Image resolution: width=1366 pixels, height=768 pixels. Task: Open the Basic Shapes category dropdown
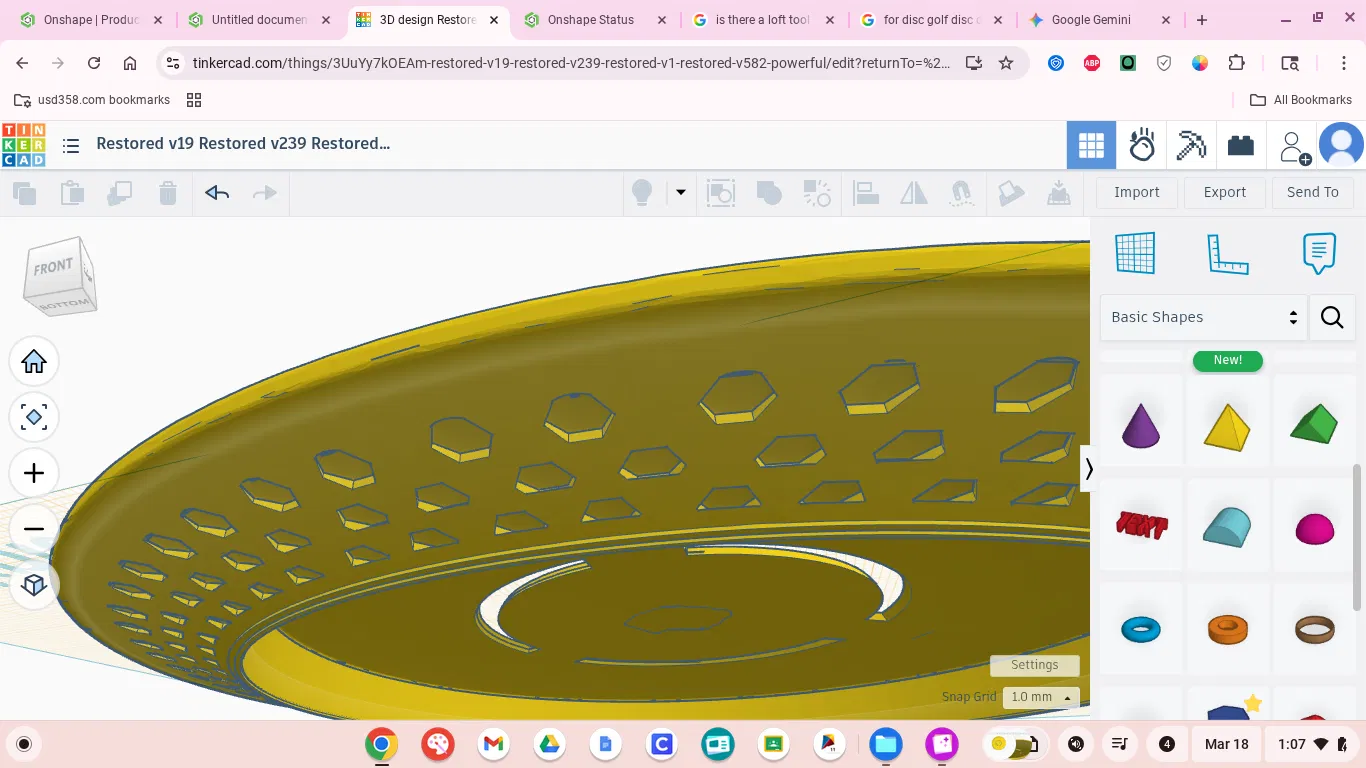pos(1204,317)
